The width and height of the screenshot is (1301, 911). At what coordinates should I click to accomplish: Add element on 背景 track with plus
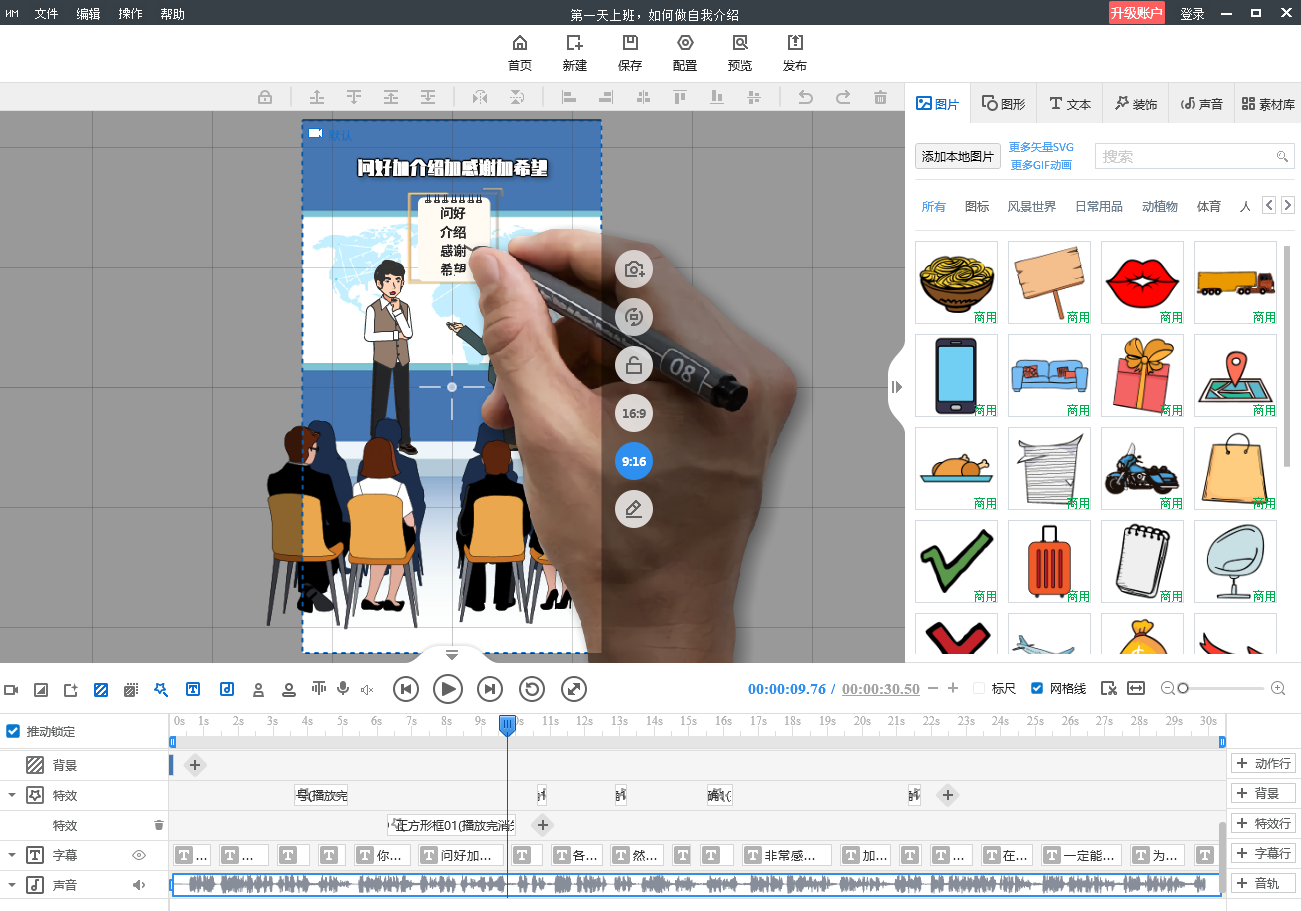(195, 765)
